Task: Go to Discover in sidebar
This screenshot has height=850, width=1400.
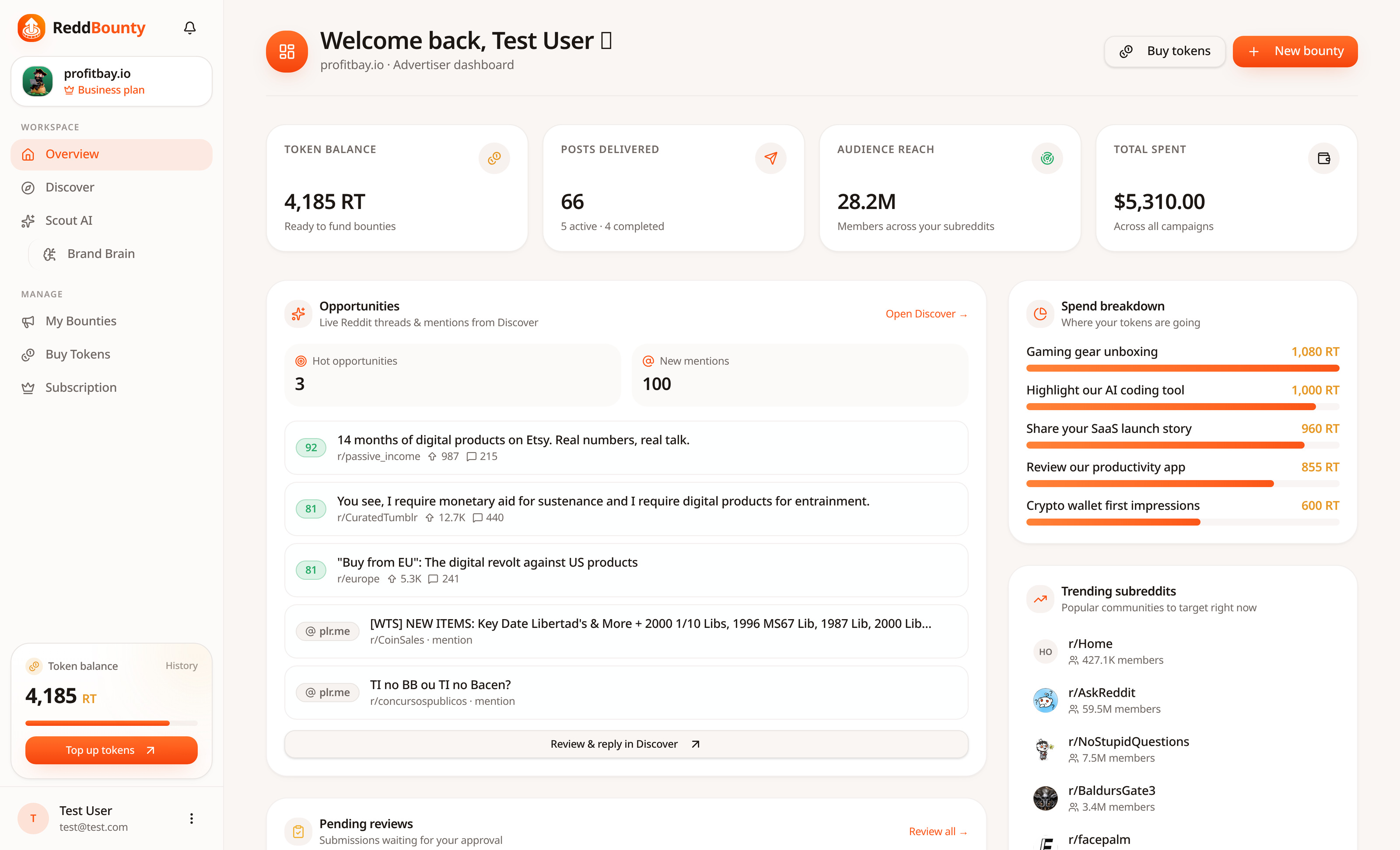Action: (x=112, y=188)
